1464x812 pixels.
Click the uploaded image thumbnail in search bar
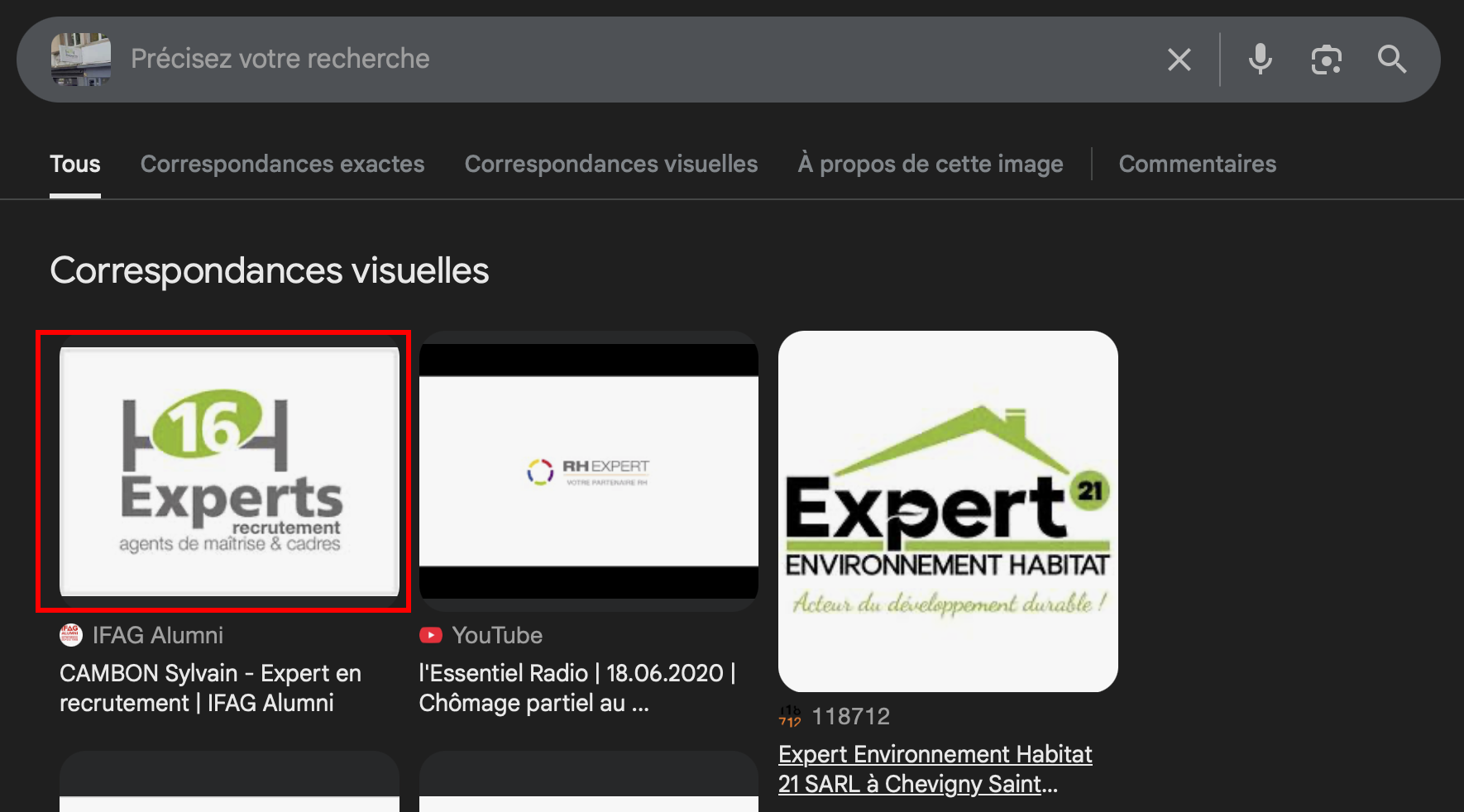pyautogui.click(x=81, y=60)
